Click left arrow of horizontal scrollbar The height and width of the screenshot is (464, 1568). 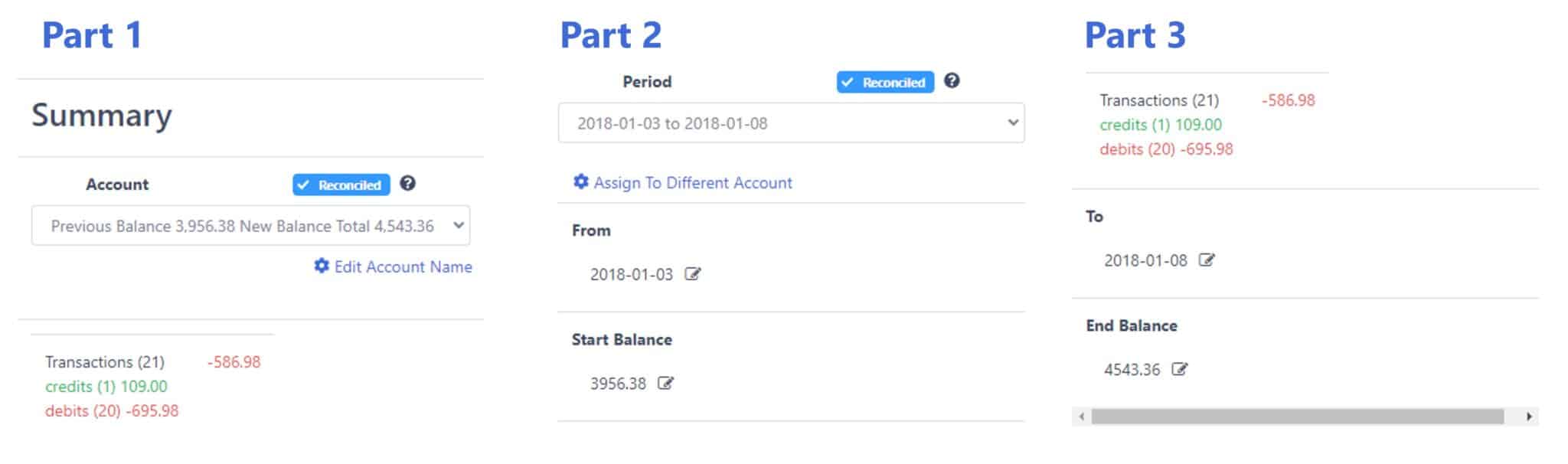[x=1081, y=417]
